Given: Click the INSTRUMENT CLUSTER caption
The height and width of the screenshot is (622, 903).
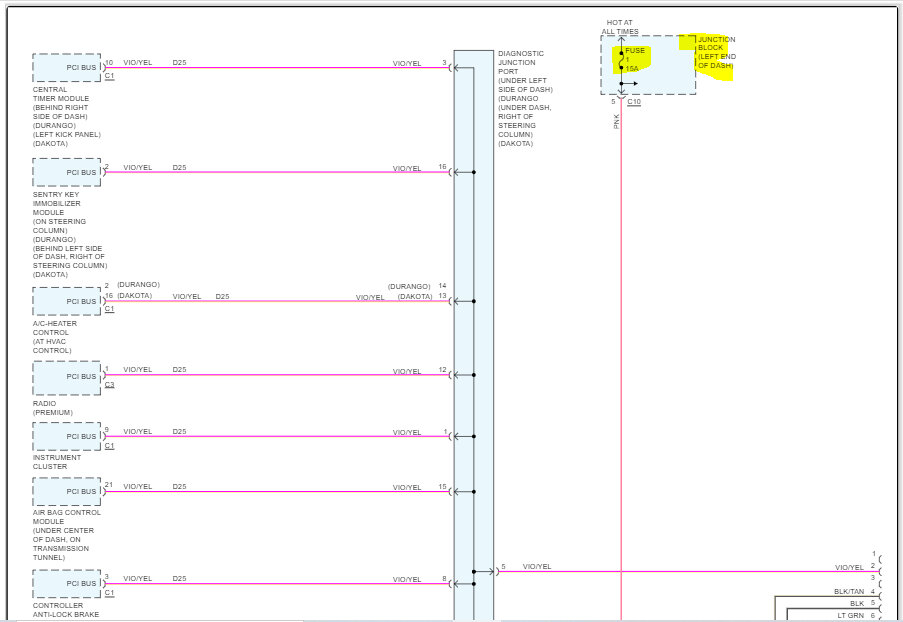Looking at the screenshot, I should click(x=56, y=462).
